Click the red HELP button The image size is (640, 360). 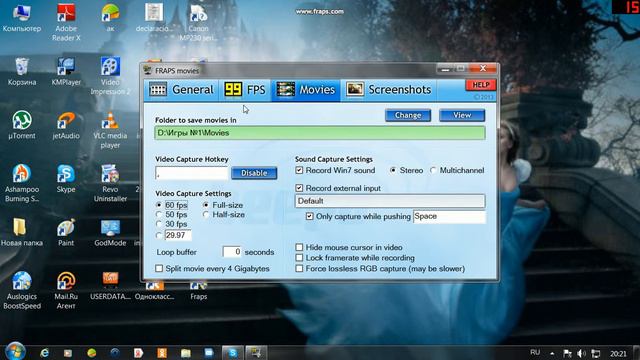[x=480, y=85]
